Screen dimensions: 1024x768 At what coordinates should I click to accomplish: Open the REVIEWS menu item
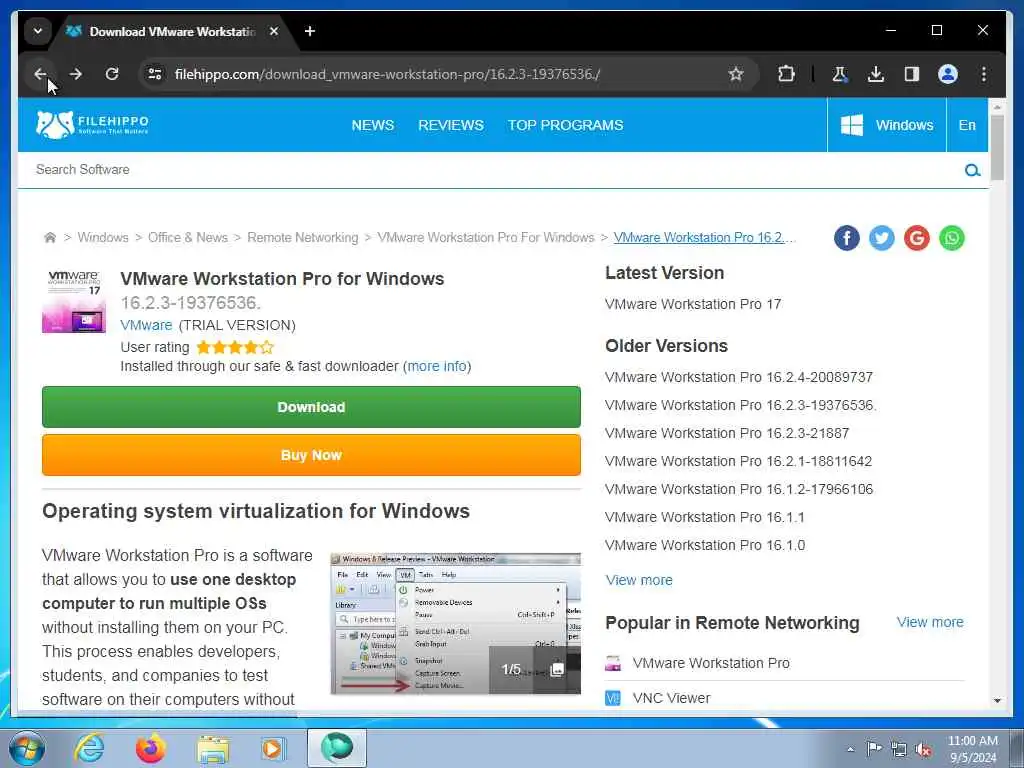[451, 125]
